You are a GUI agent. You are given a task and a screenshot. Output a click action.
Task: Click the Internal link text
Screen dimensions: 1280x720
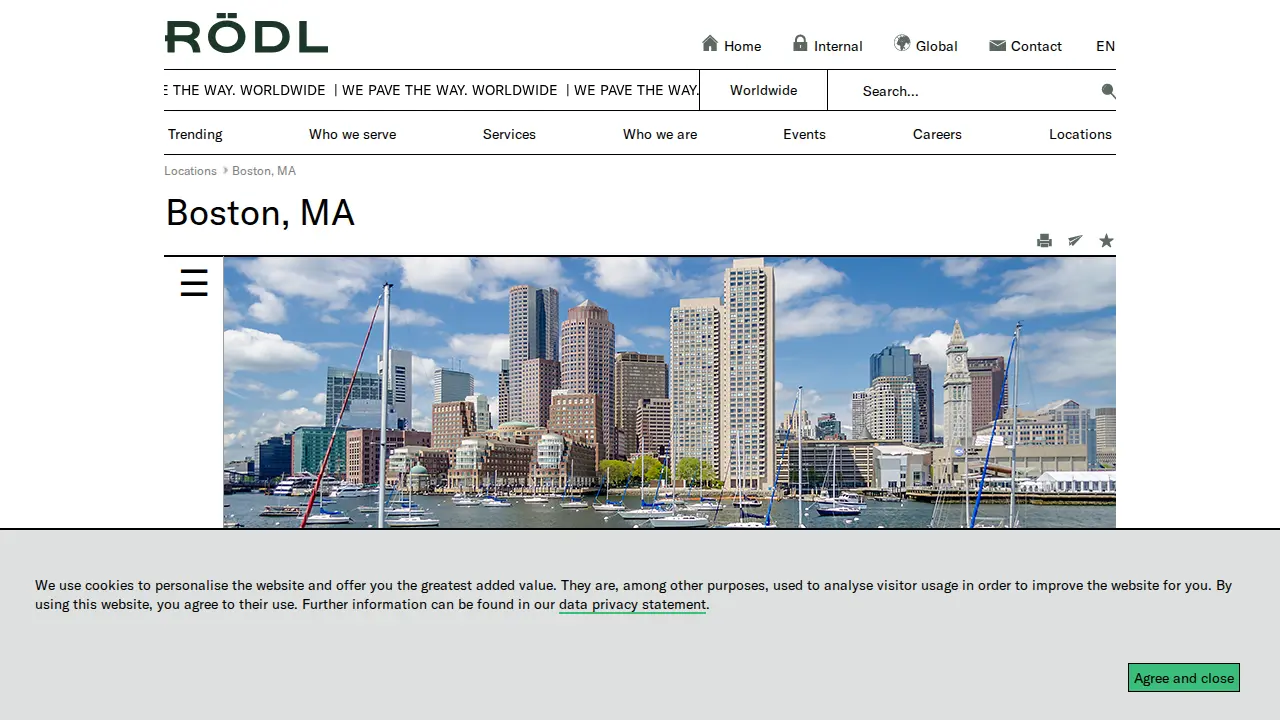838,46
